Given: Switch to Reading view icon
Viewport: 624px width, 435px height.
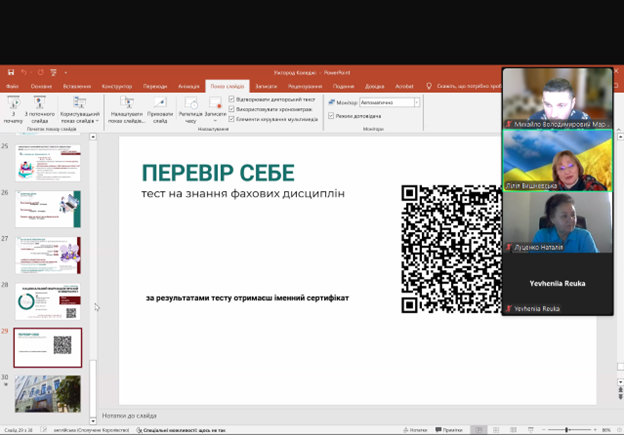Looking at the screenshot, I should click(x=513, y=430).
